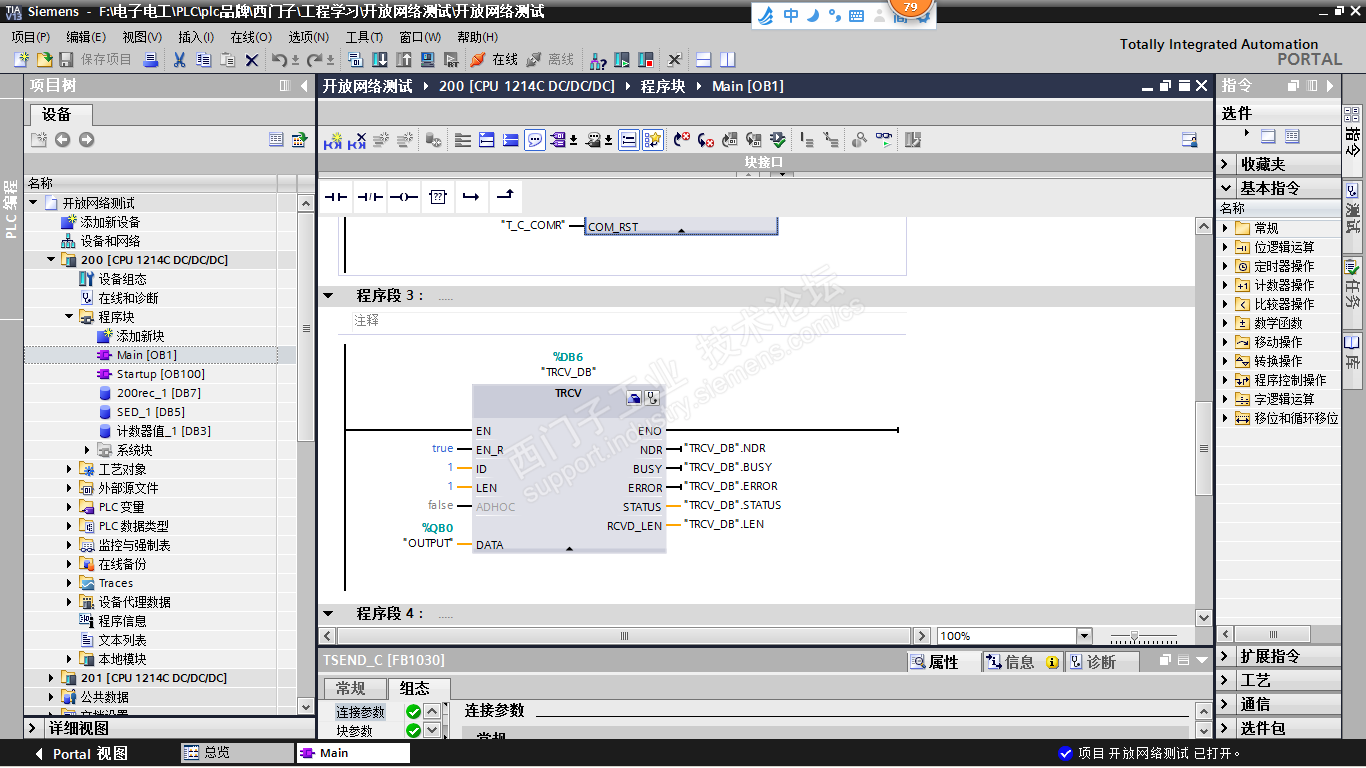The height and width of the screenshot is (768, 1366).
Task: Select the 设备 tab in project tree
Action: (57, 114)
